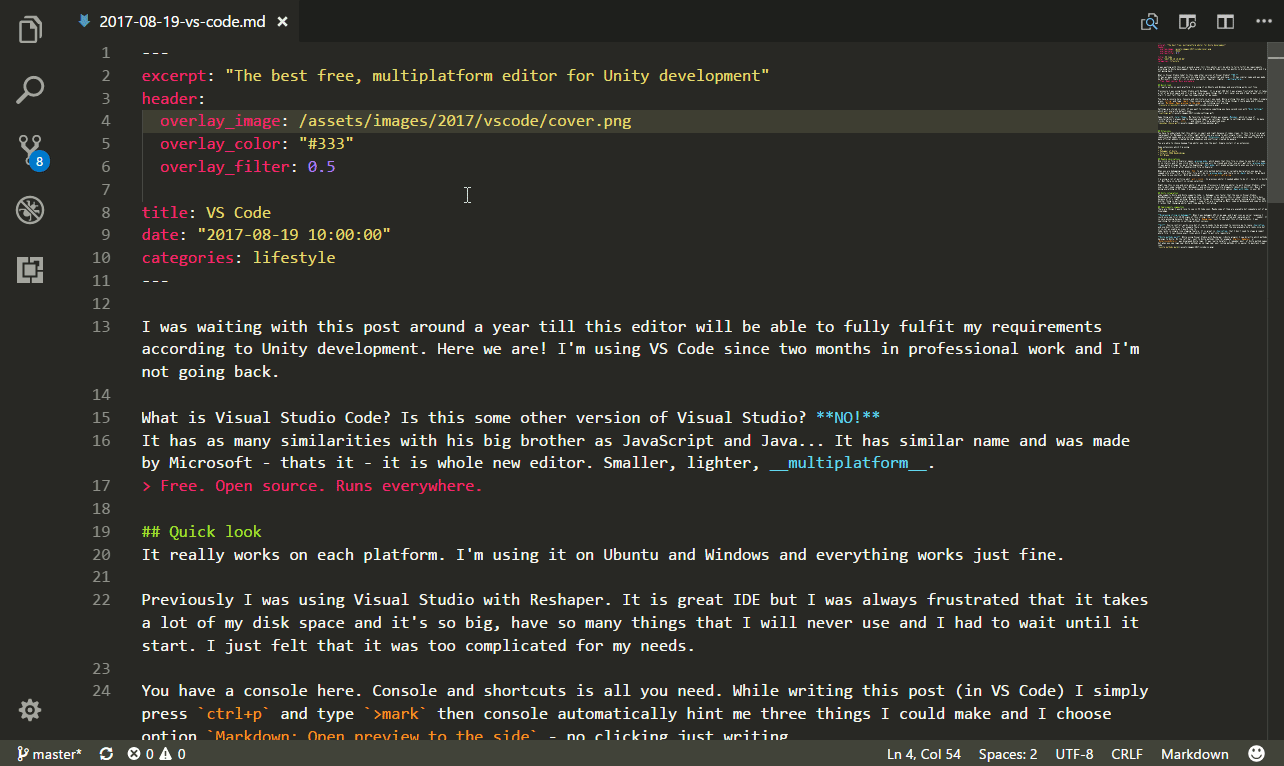This screenshot has width=1284, height=766.
Task: Click the sync changes icon in status bar
Action: [x=106, y=754]
